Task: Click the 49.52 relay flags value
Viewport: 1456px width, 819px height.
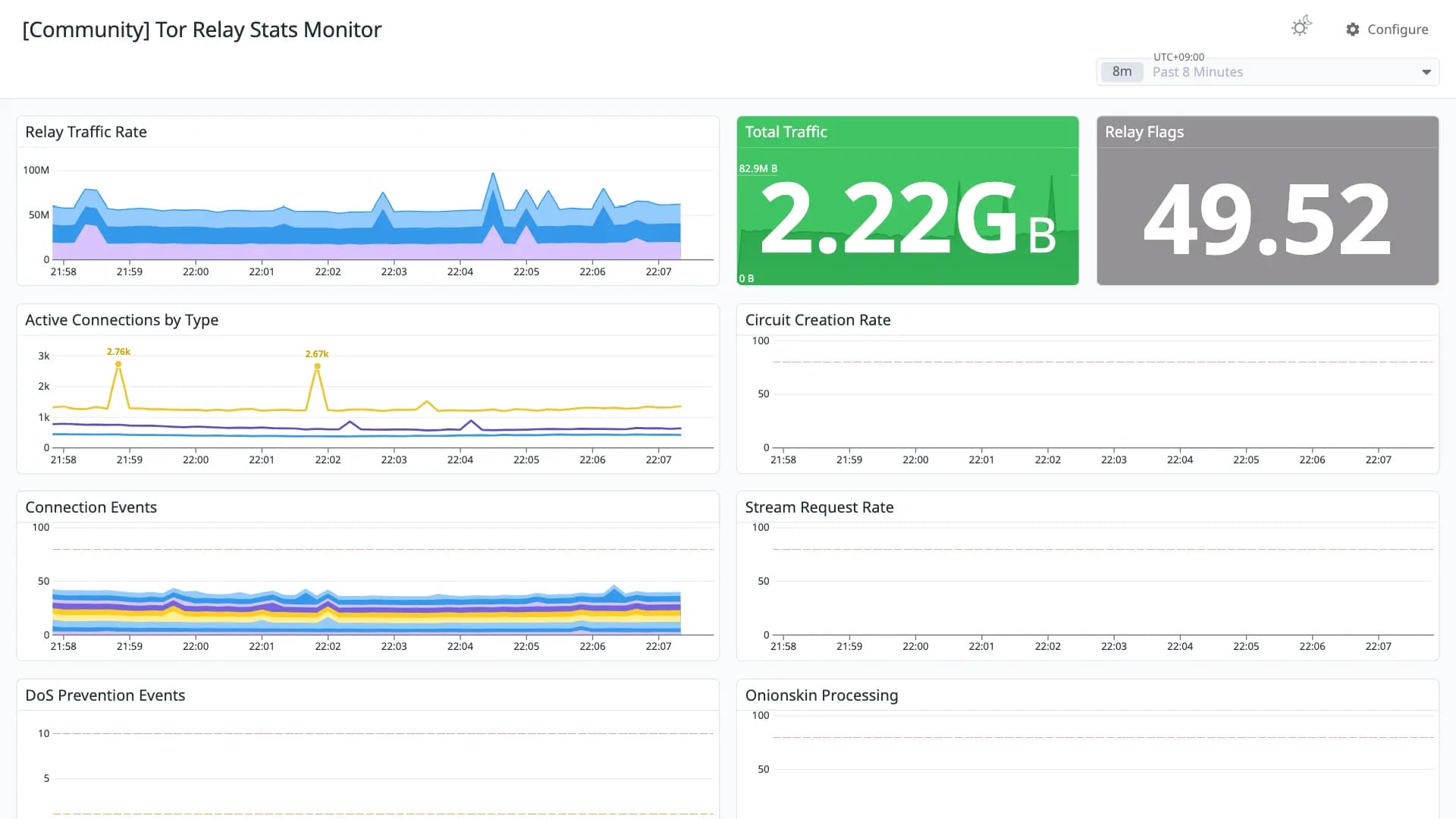Action: pyautogui.click(x=1267, y=220)
